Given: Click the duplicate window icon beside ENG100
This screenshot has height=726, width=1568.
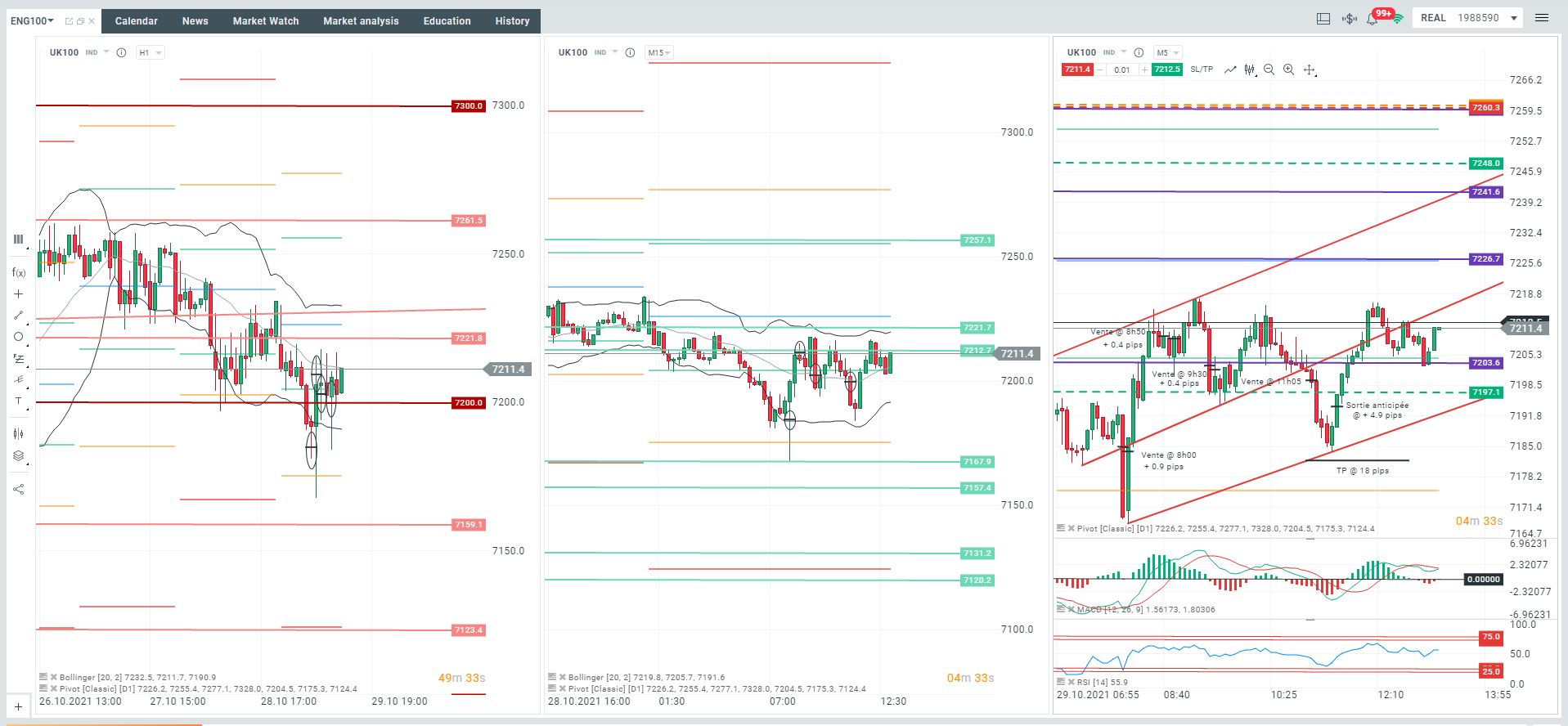Looking at the screenshot, I should tap(80, 21).
